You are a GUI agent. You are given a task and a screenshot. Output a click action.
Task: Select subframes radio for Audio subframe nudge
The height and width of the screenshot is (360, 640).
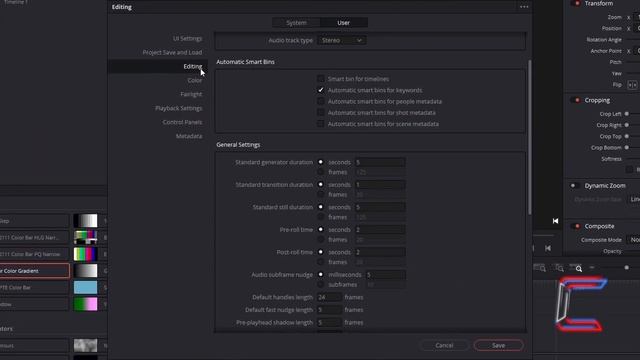point(320,284)
